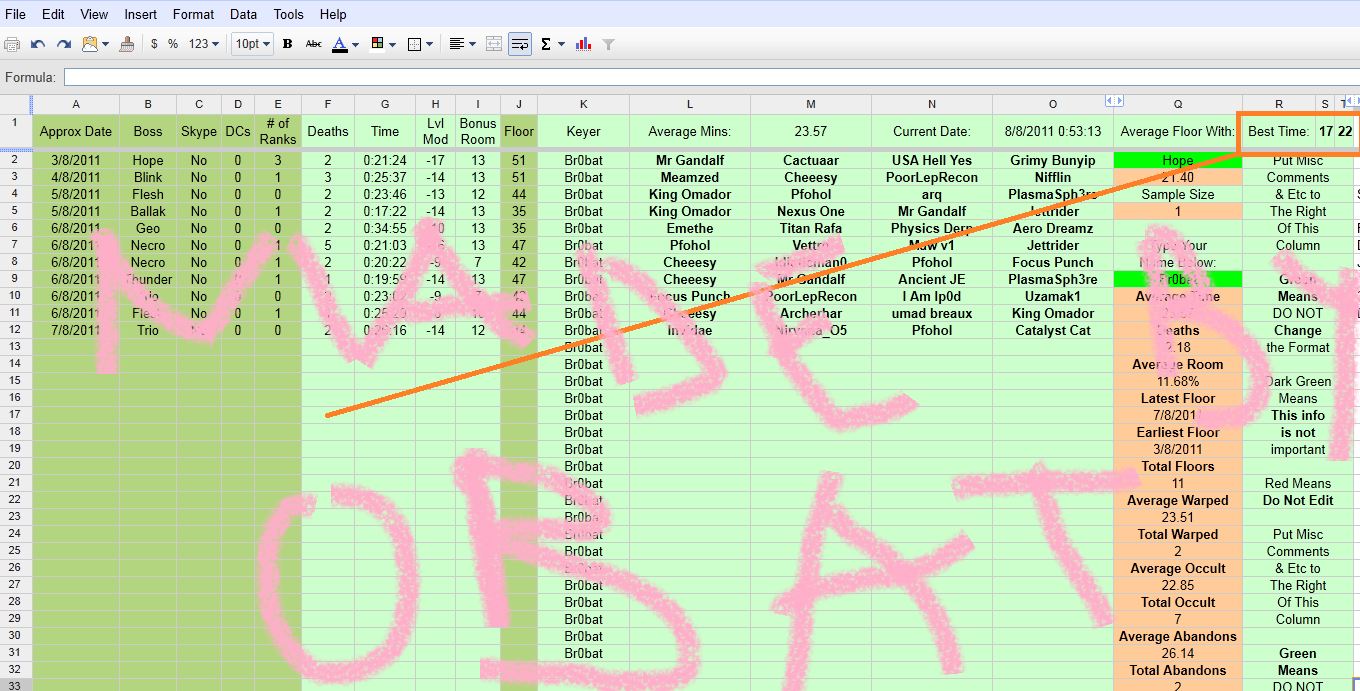Format as currency with $ button

tap(154, 44)
